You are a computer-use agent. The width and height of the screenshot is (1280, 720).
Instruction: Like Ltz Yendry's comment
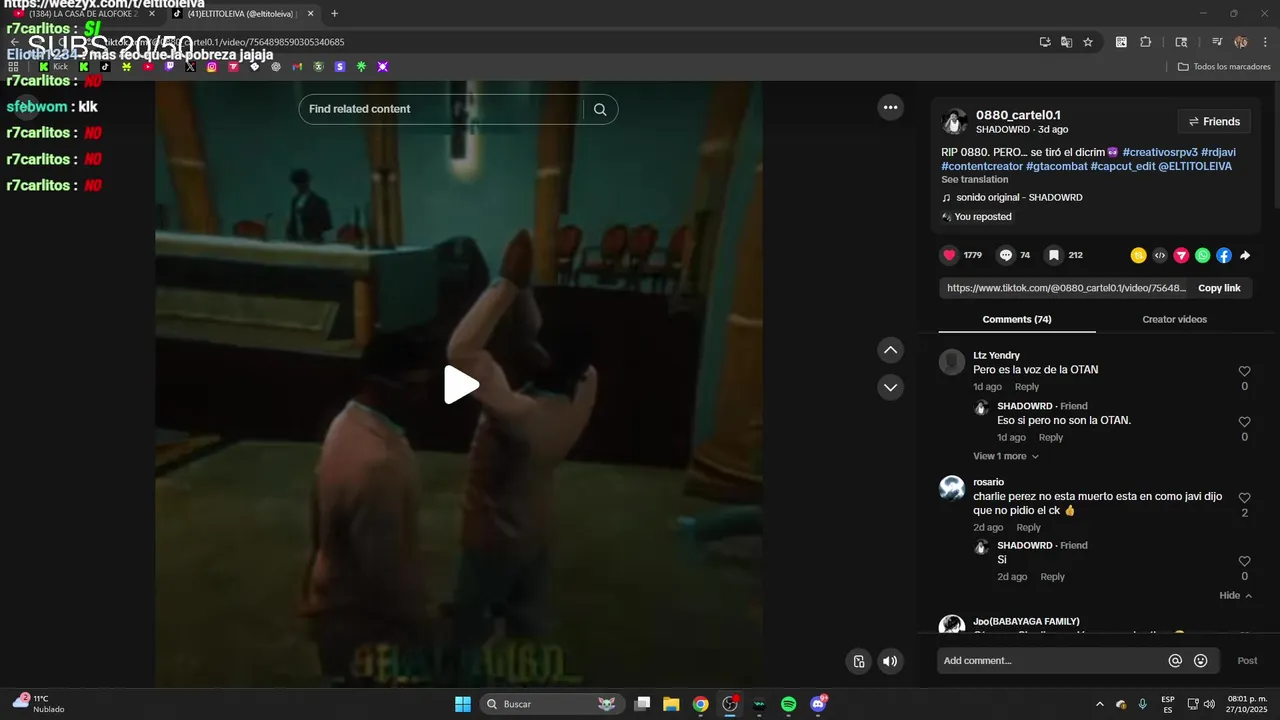1245,371
